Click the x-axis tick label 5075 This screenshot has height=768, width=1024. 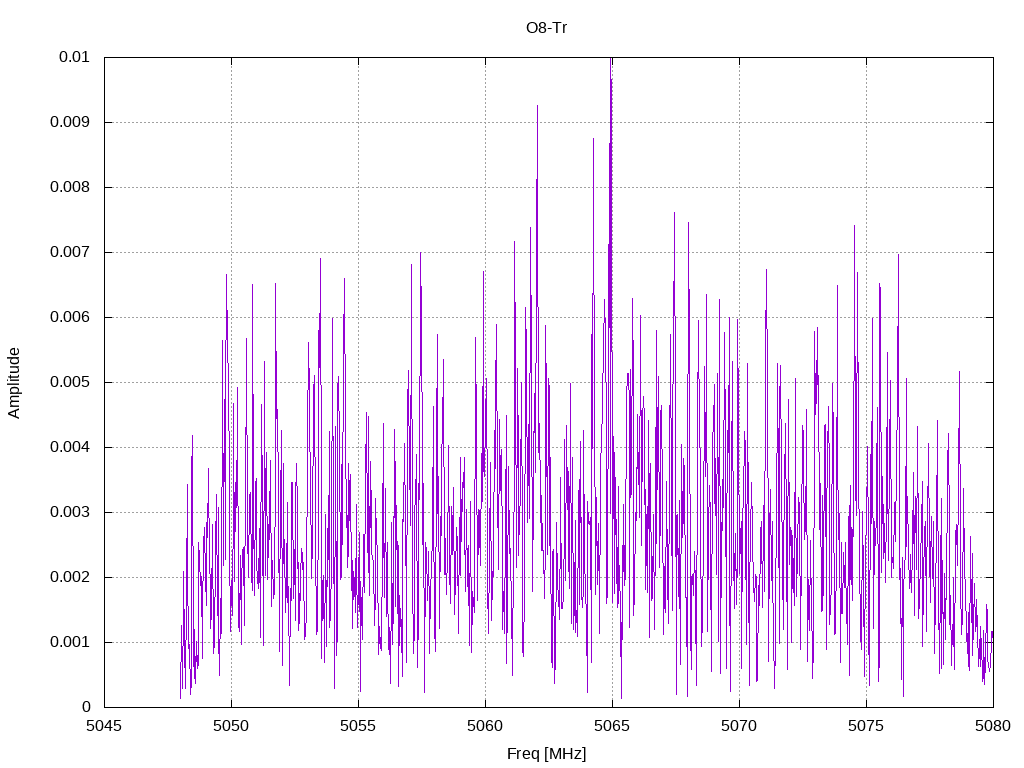coord(867,726)
